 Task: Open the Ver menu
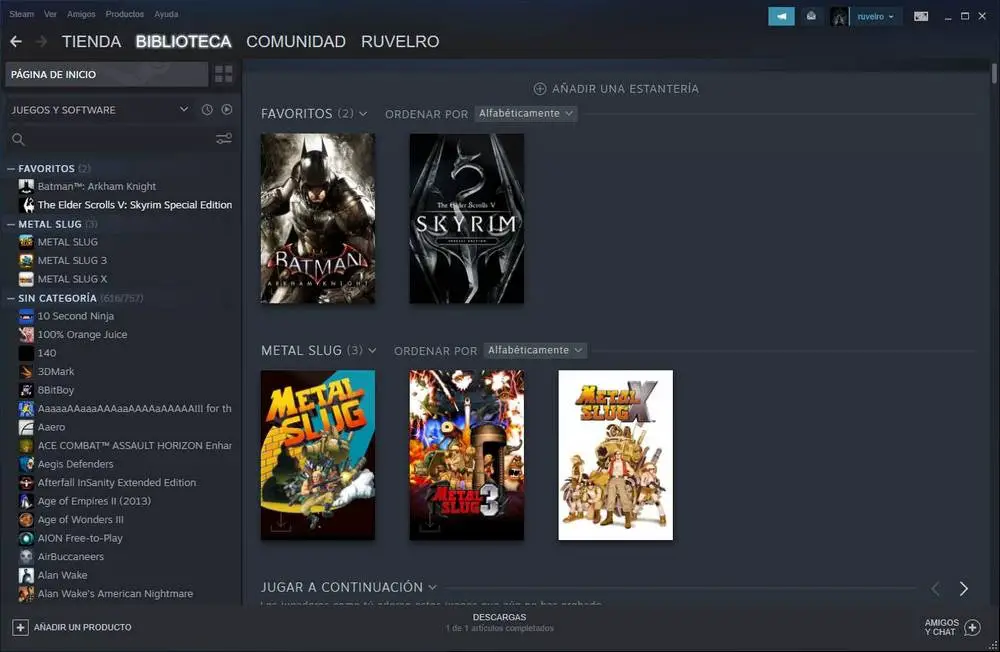click(x=50, y=13)
